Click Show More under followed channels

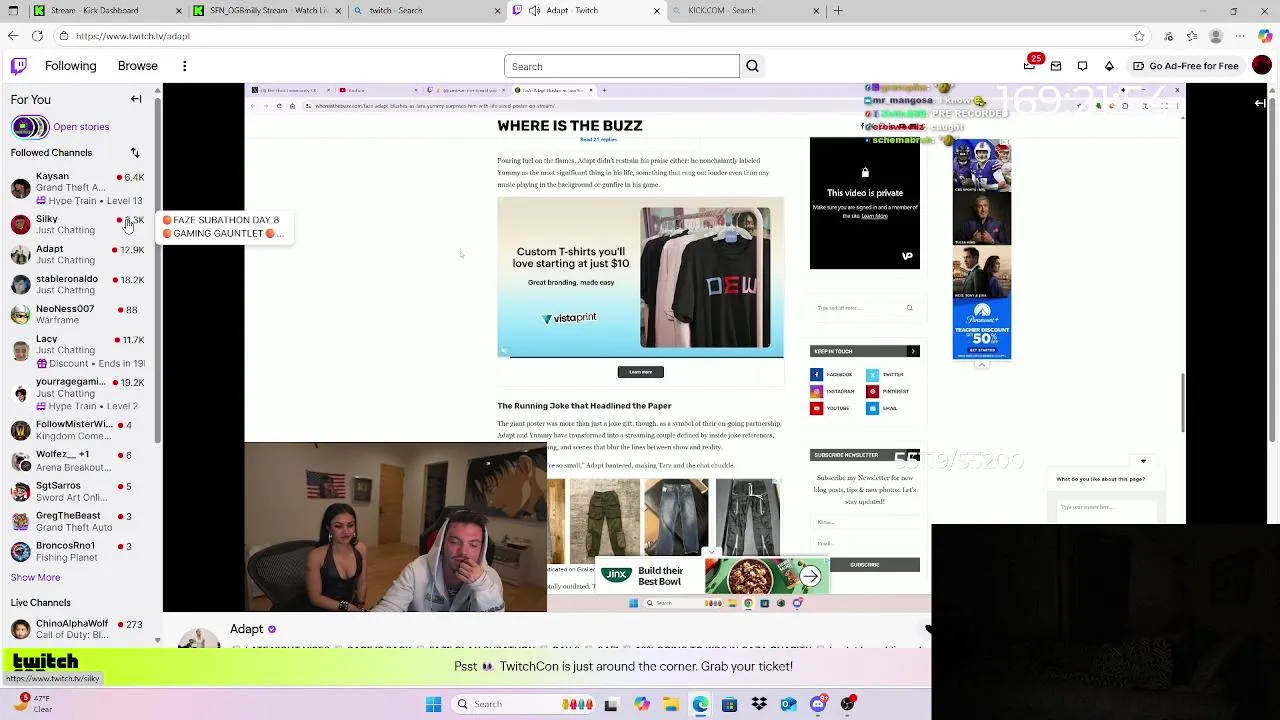(x=35, y=577)
